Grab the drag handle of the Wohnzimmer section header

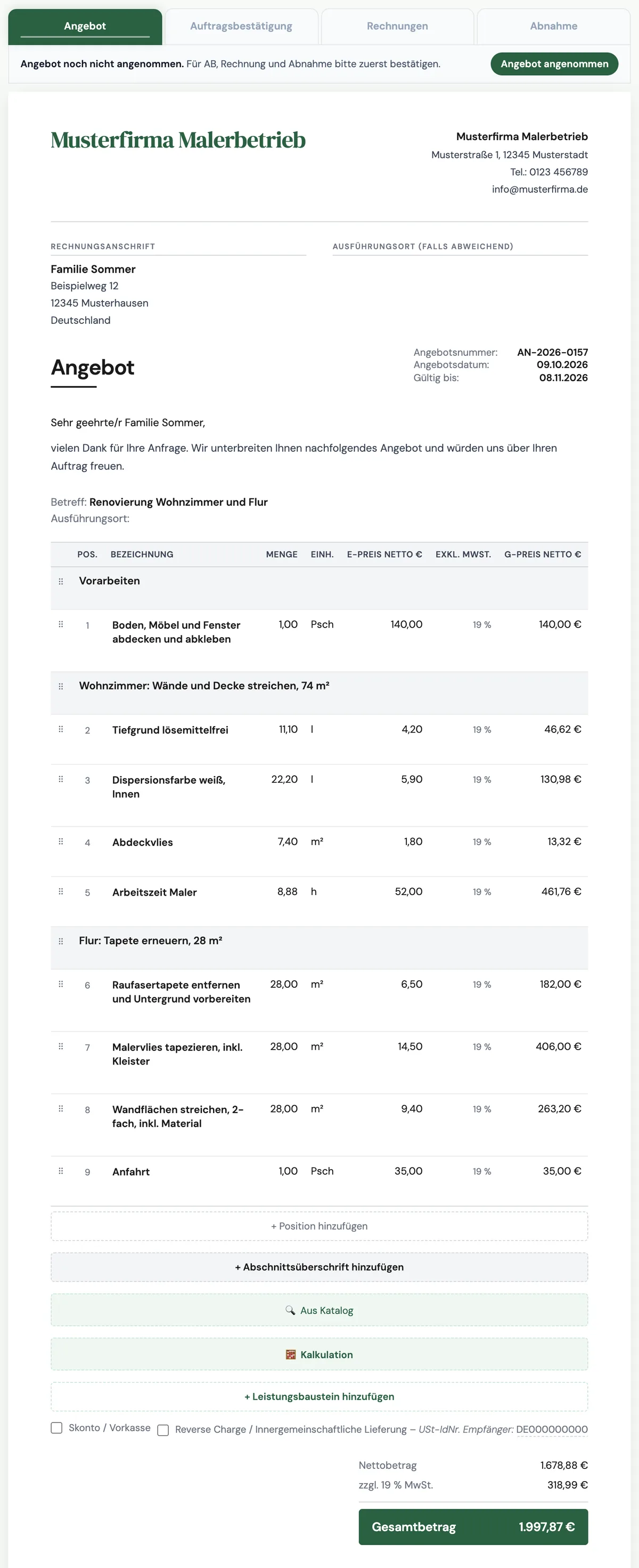click(61, 686)
